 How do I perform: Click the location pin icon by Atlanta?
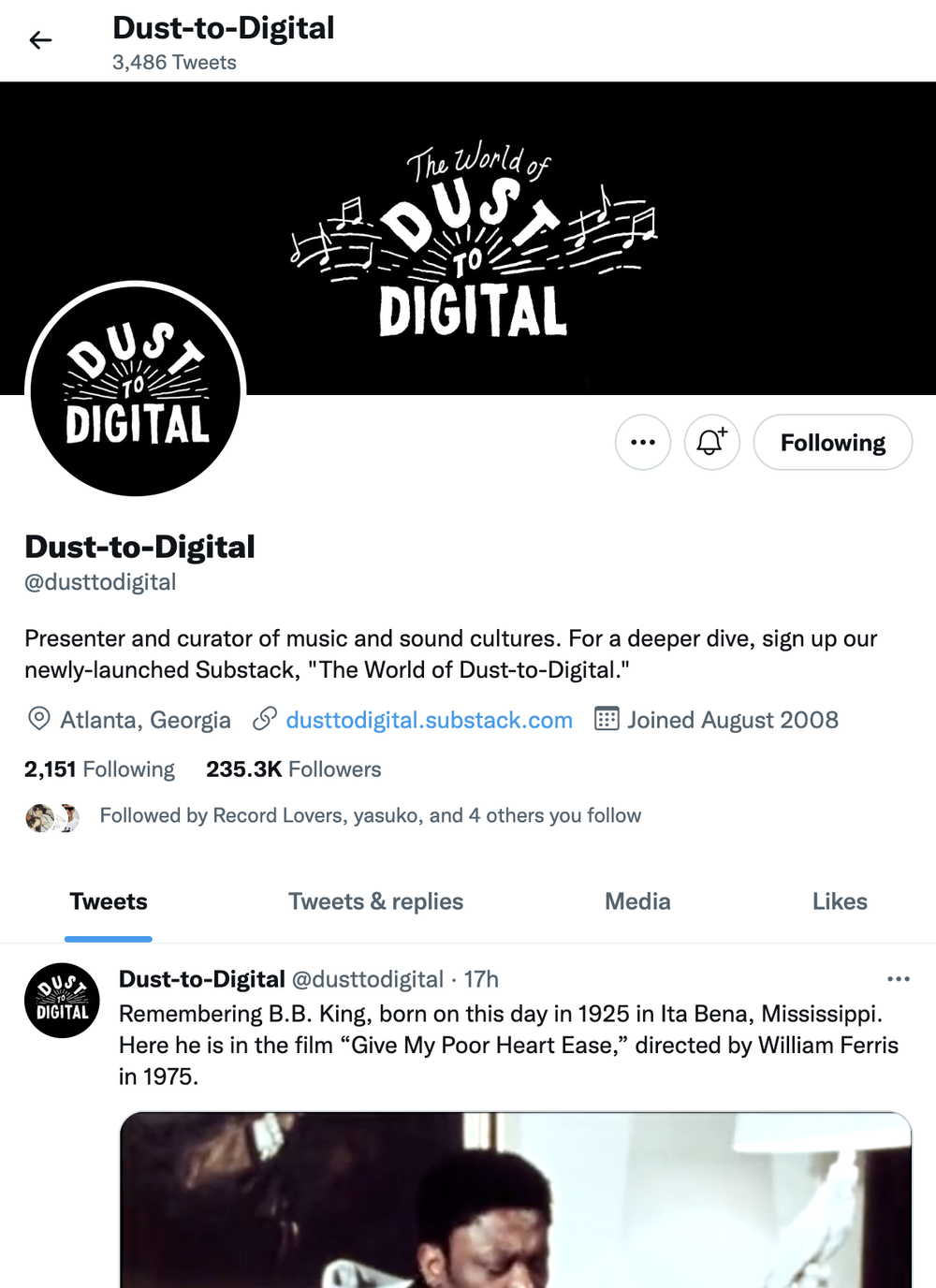[38, 719]
